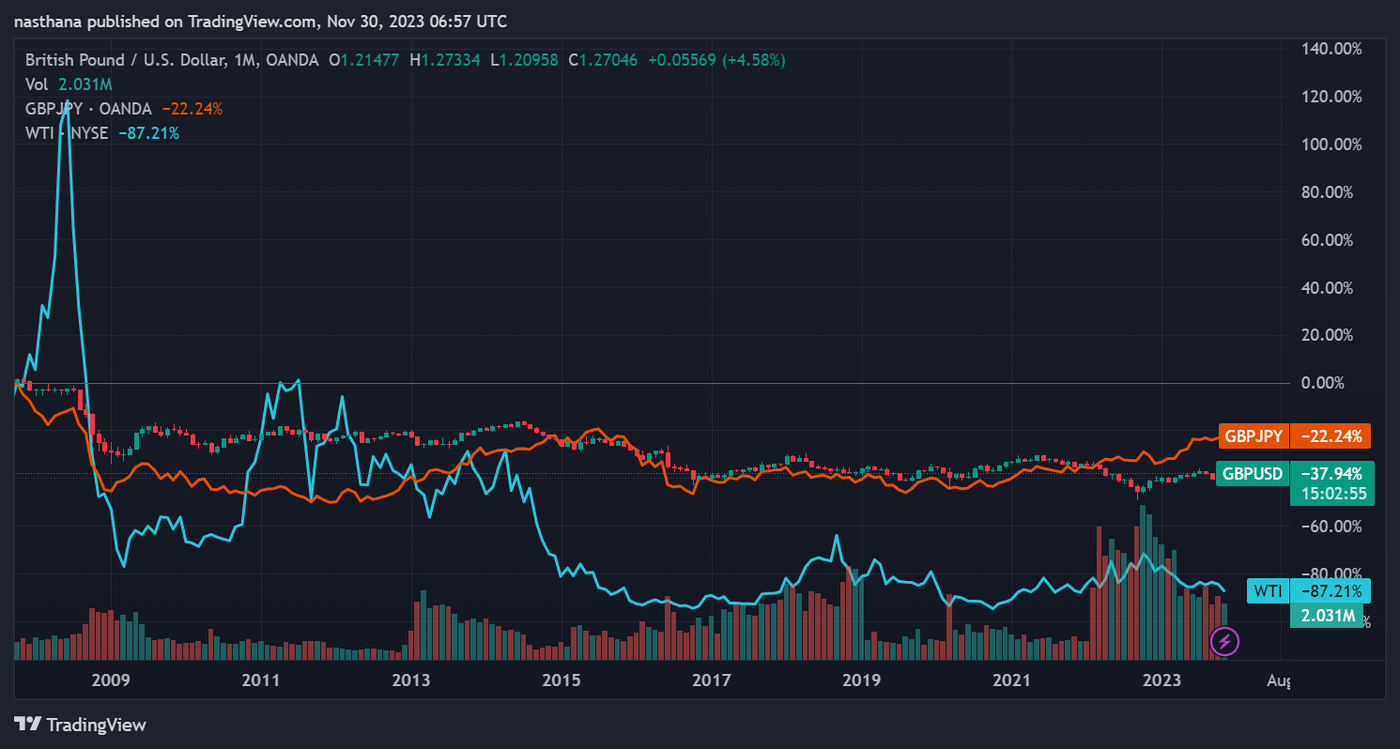This screenshot has width=1400, height=749.
Task: Select the cyan WTI price scale label
Action: [x=1269, y=591]
